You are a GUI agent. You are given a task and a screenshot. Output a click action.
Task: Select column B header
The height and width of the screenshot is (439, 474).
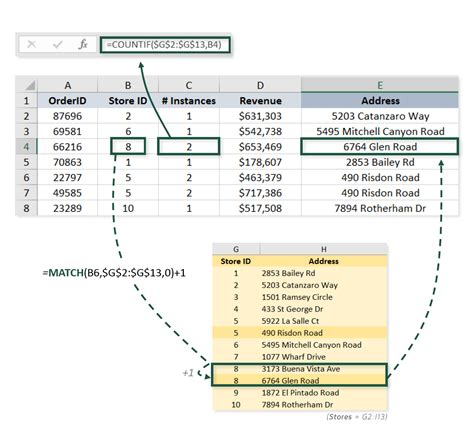[x=128, y=85]
